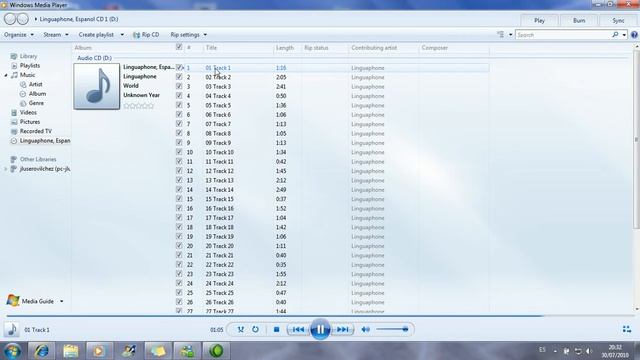
Task: Select Artist under Music
Action: (x=36, y=84)
